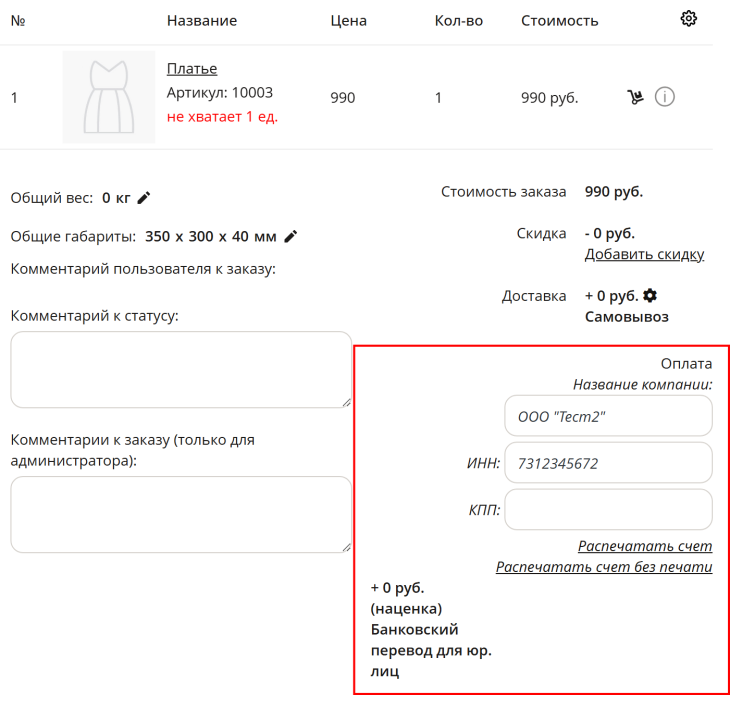Click dimensions value 350 x 300 x 40 мм
This screenshot has height=705, width=740.
tap(210, 236)
